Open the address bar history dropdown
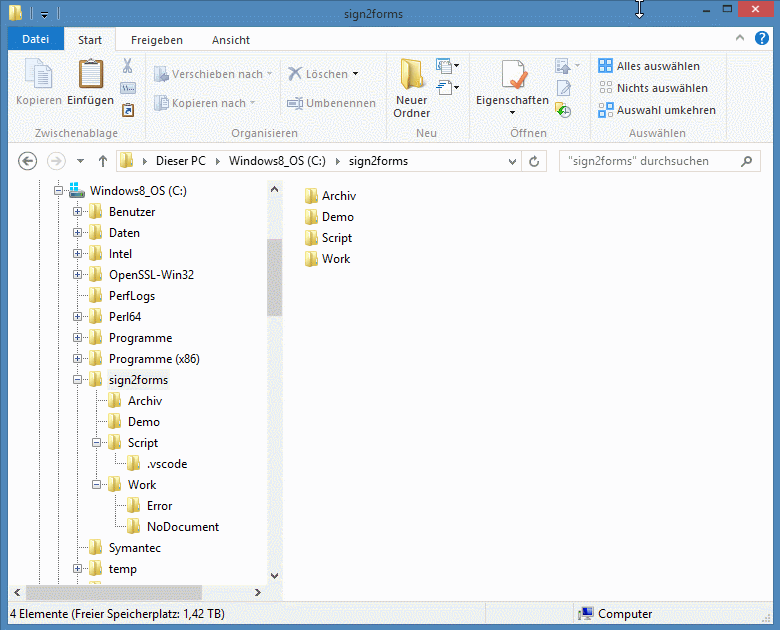The height and width of the screenshot is (630, 780). pos(513,161)
